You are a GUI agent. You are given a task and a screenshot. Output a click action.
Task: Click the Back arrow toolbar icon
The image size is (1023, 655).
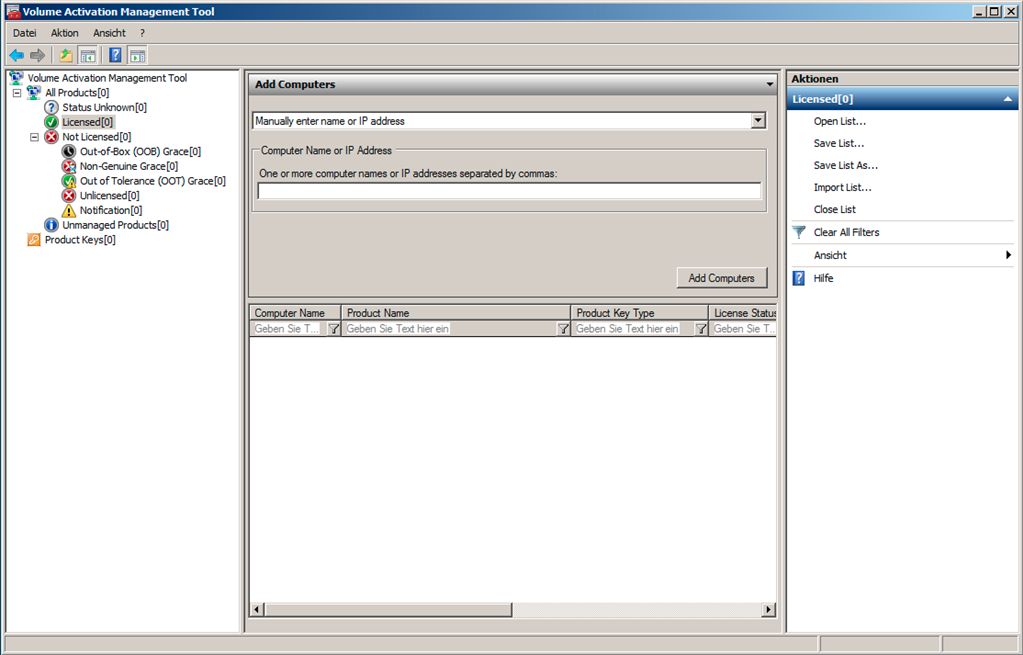[x=17, y=55]
